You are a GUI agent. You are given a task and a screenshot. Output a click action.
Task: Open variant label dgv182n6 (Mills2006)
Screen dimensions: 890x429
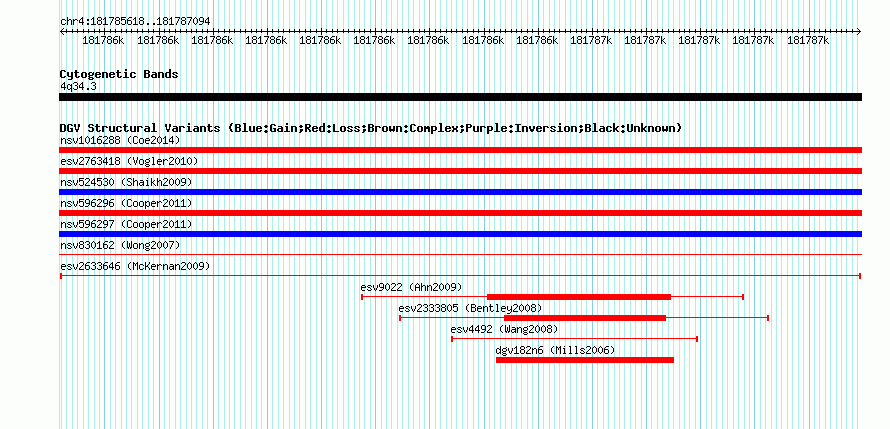click(x=556, y=350)
